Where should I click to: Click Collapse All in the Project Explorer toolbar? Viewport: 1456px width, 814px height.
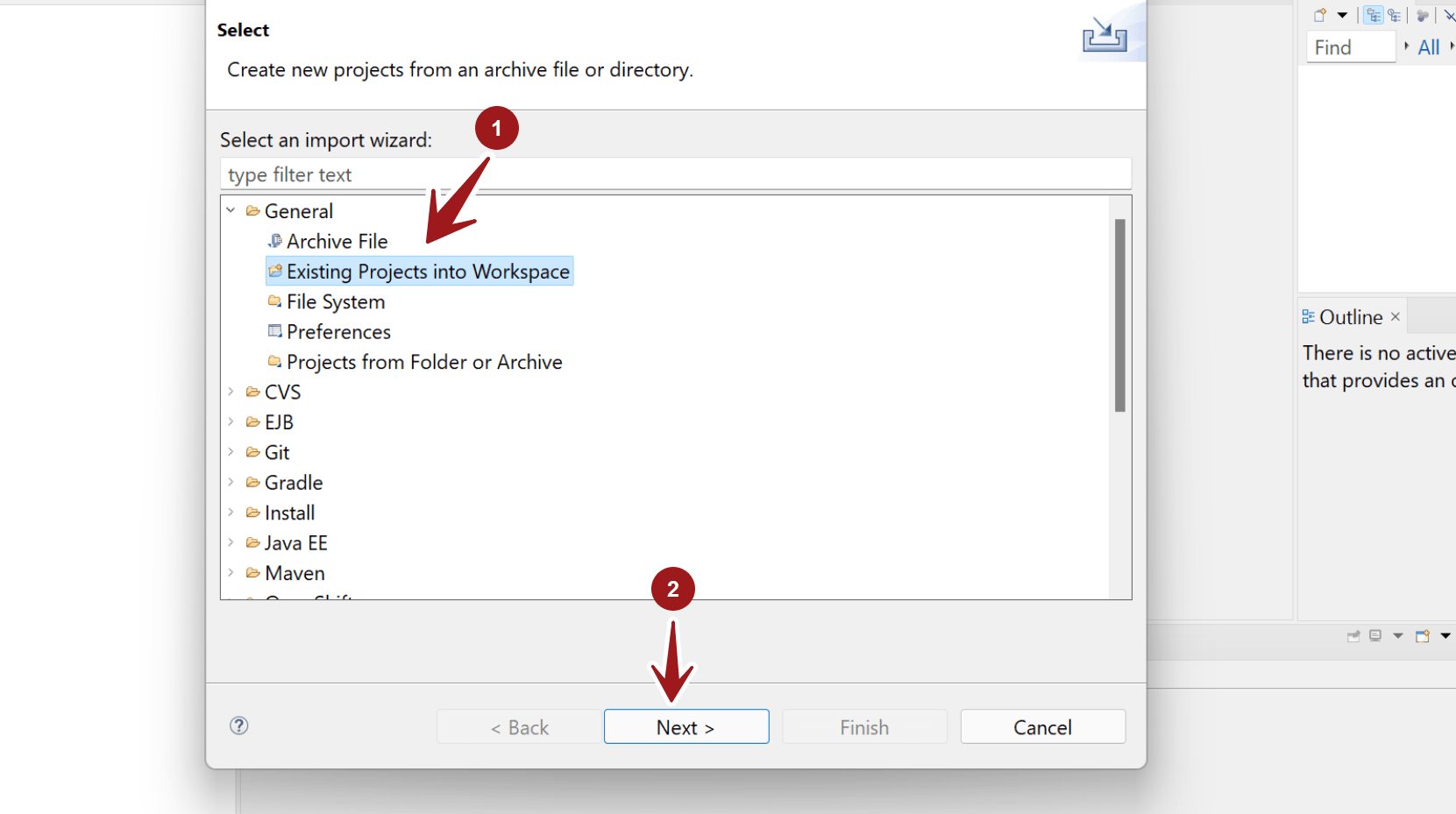pos(1451,15)
